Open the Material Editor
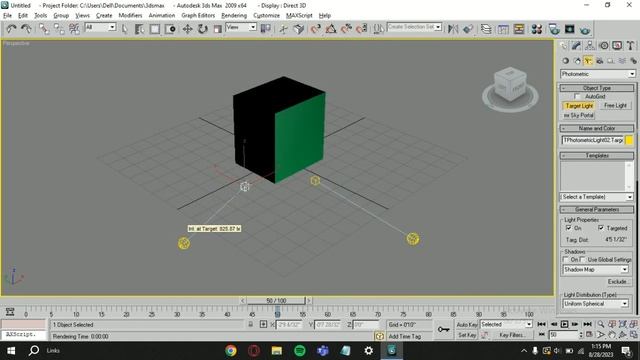 537,29
